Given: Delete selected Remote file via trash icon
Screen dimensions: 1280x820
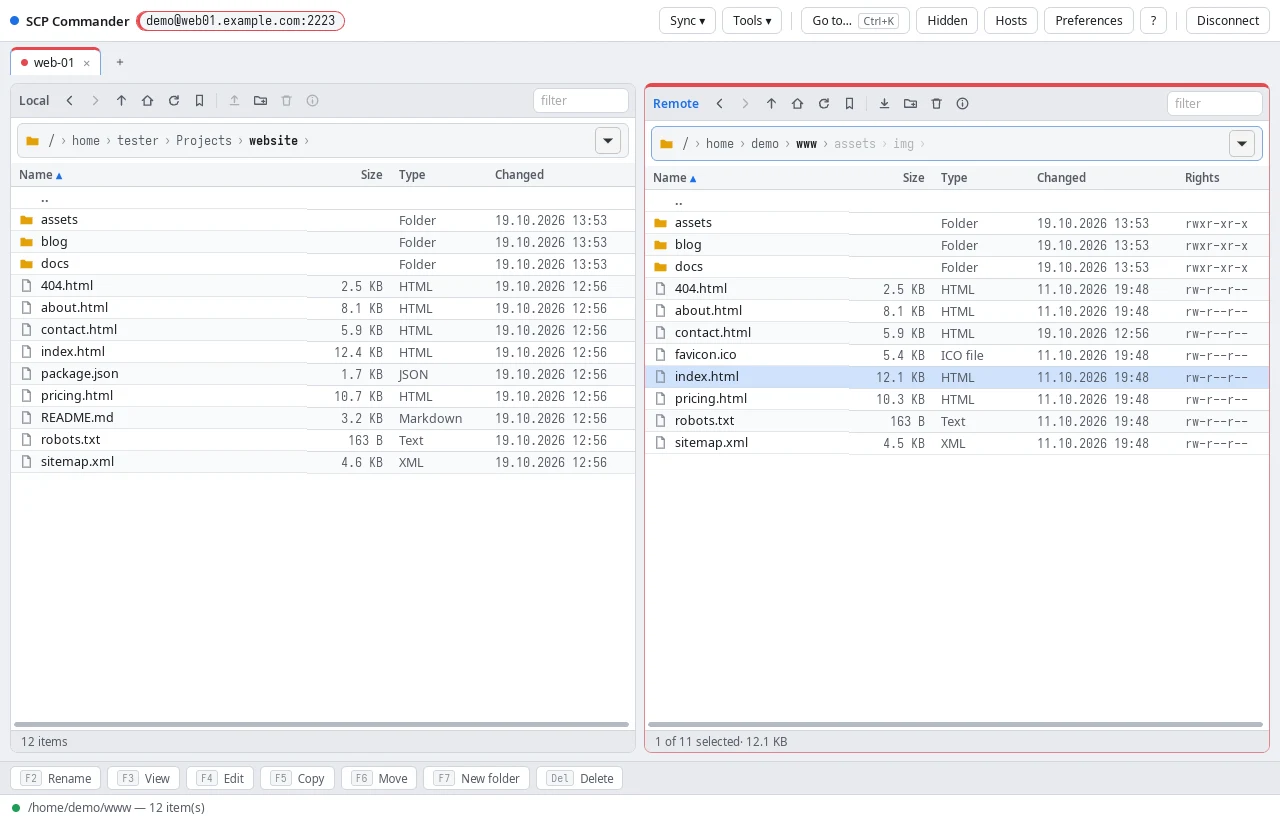Looking at the screenshot, I should (936, 103).
